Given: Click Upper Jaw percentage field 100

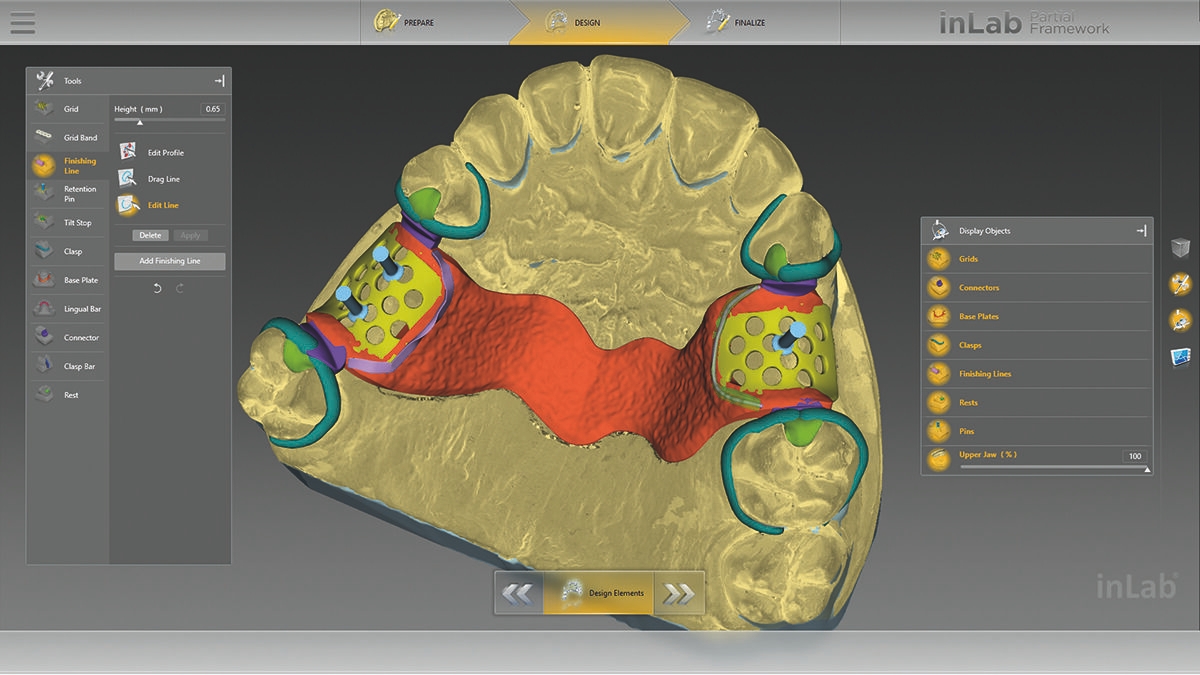Looking at the screenshot, I should pyautogui.click(x=1135, y=456).
